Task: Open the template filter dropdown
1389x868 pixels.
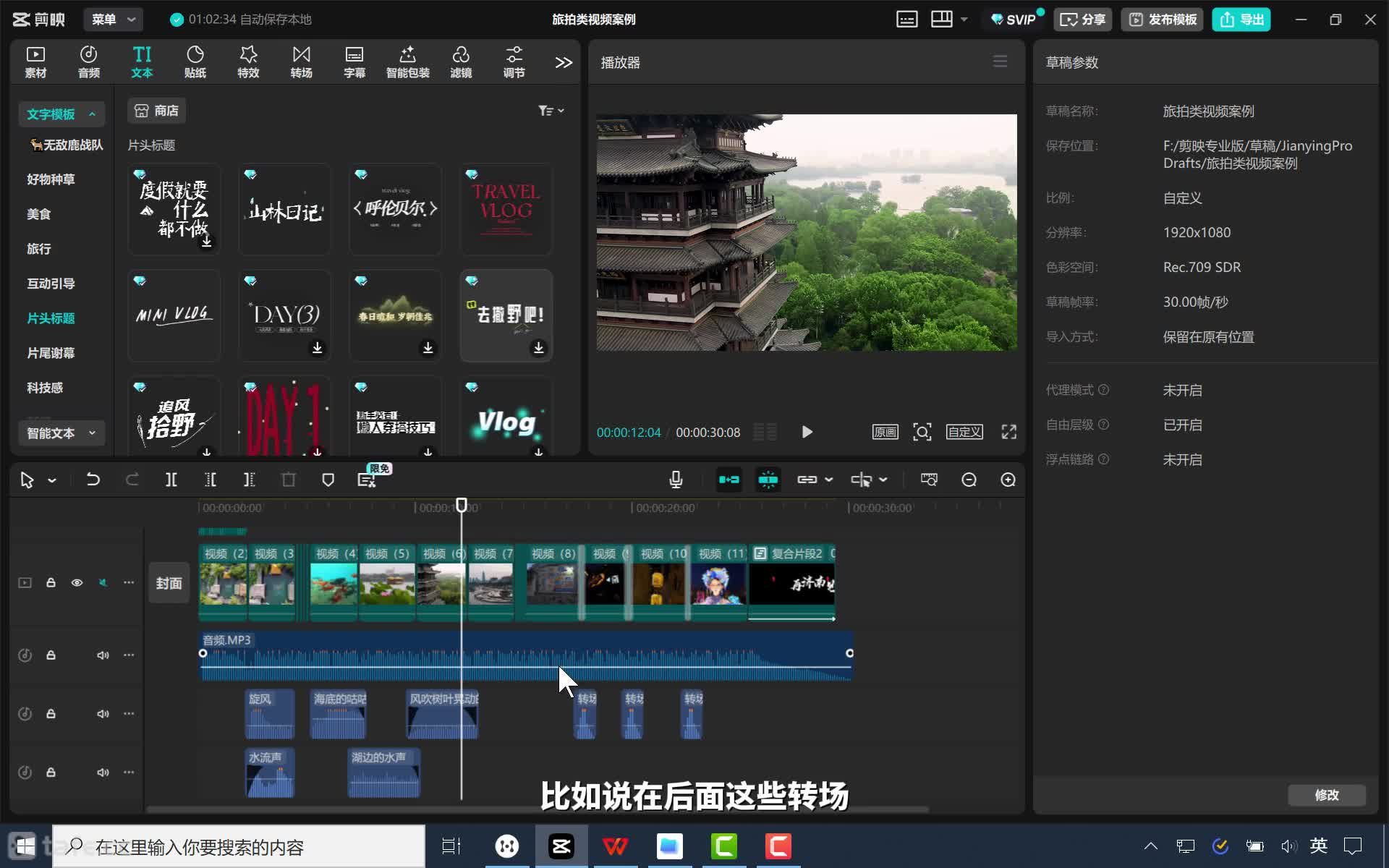Action: 551,111
